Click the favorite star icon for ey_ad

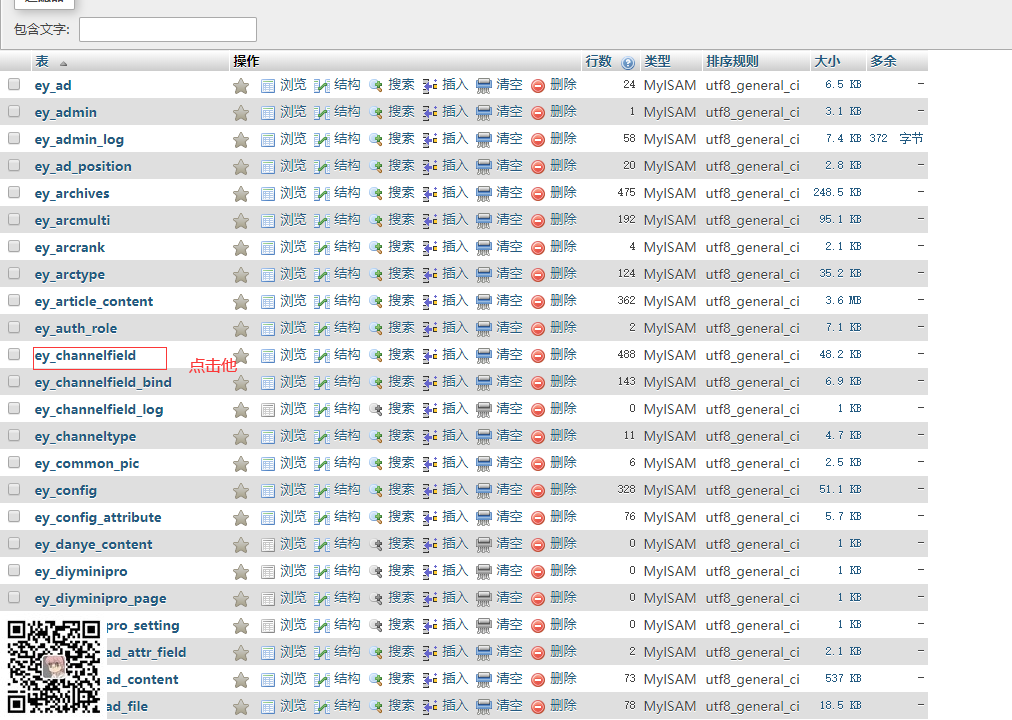[240, 86]
